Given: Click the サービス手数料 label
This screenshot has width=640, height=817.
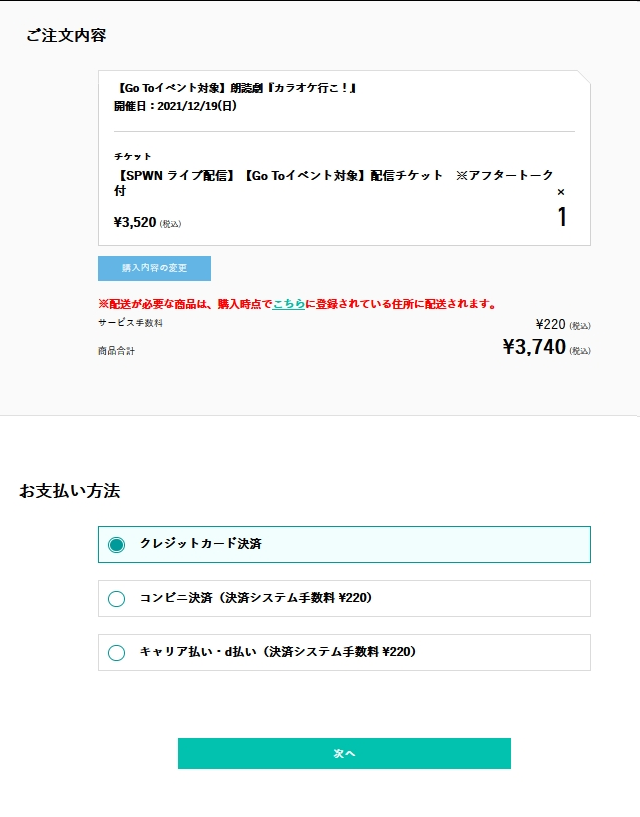Looking at the screenshot, I should click(130, 323).
